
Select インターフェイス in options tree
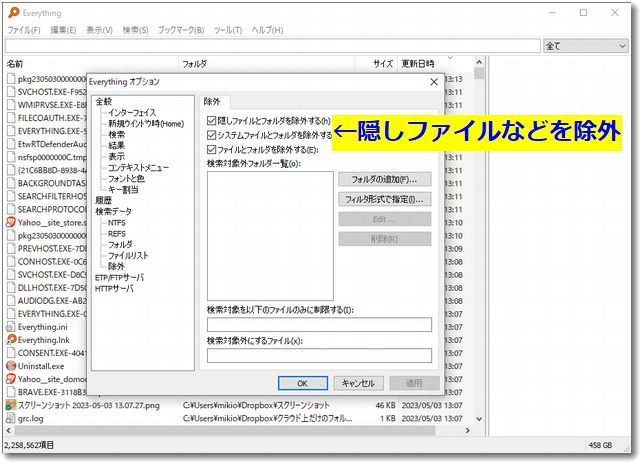(x=132, y=112)
